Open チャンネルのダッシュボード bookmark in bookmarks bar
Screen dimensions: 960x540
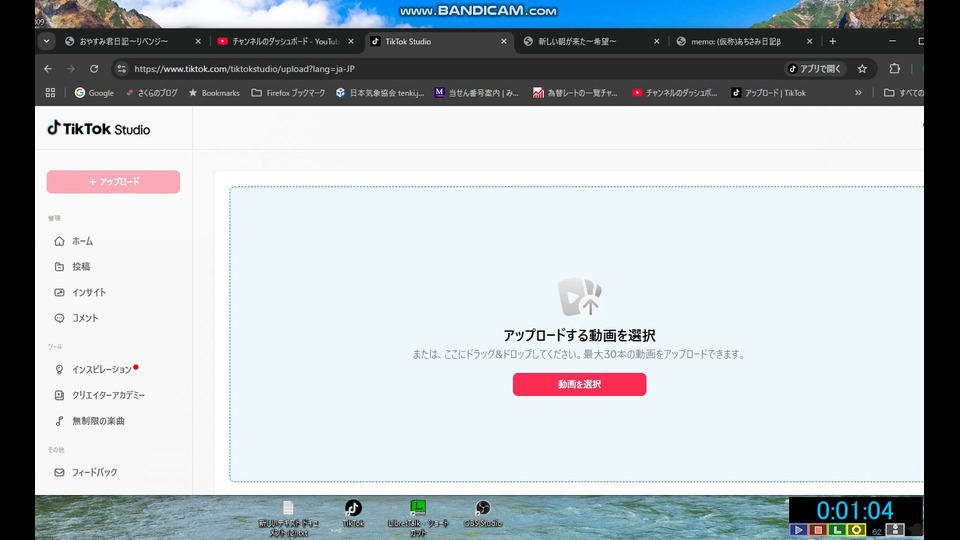pyautogui.click(x=674, y=93)
